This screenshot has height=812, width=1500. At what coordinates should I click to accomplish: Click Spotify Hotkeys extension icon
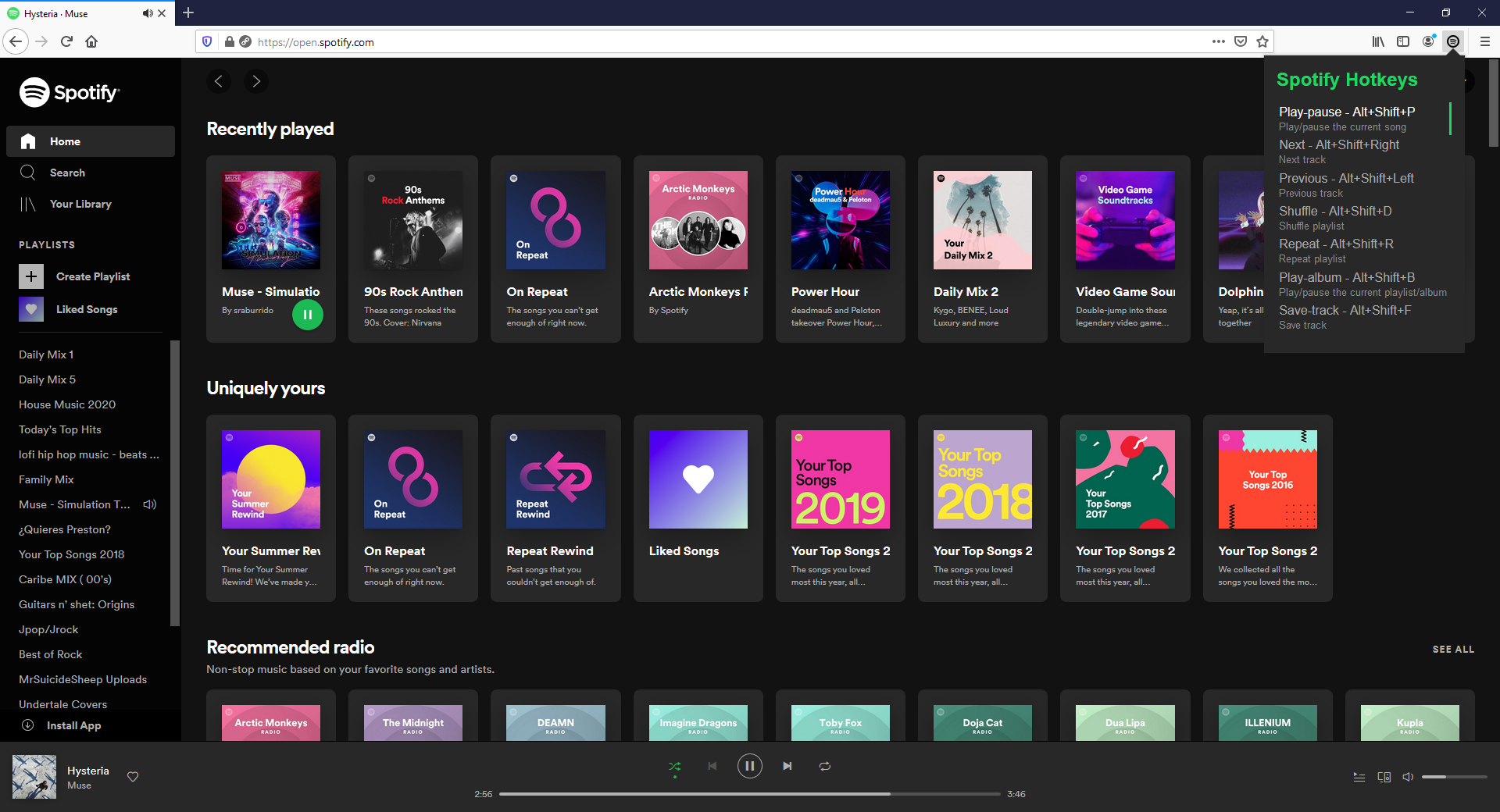(x=1453, y=41)
